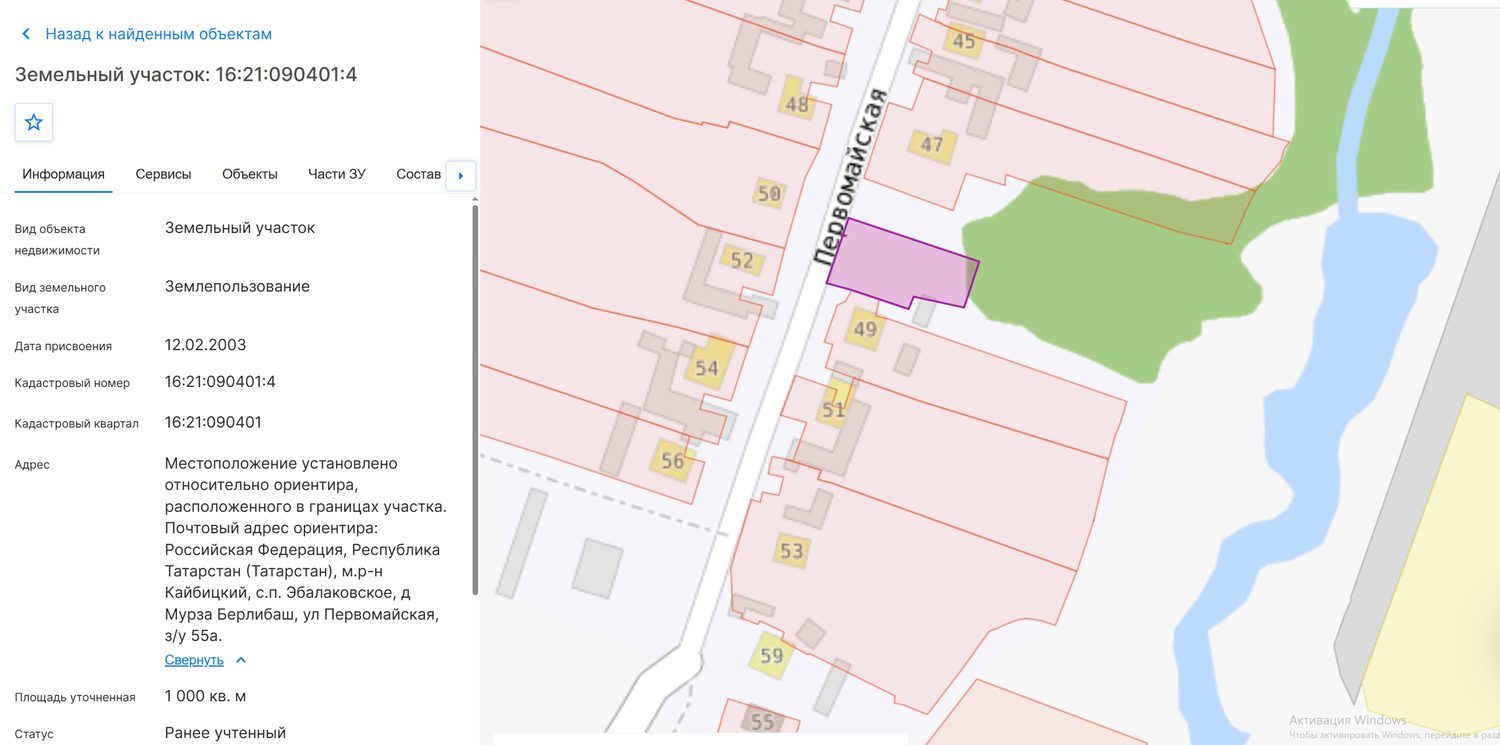Click house number 45 on the map

tap(964, 41)
